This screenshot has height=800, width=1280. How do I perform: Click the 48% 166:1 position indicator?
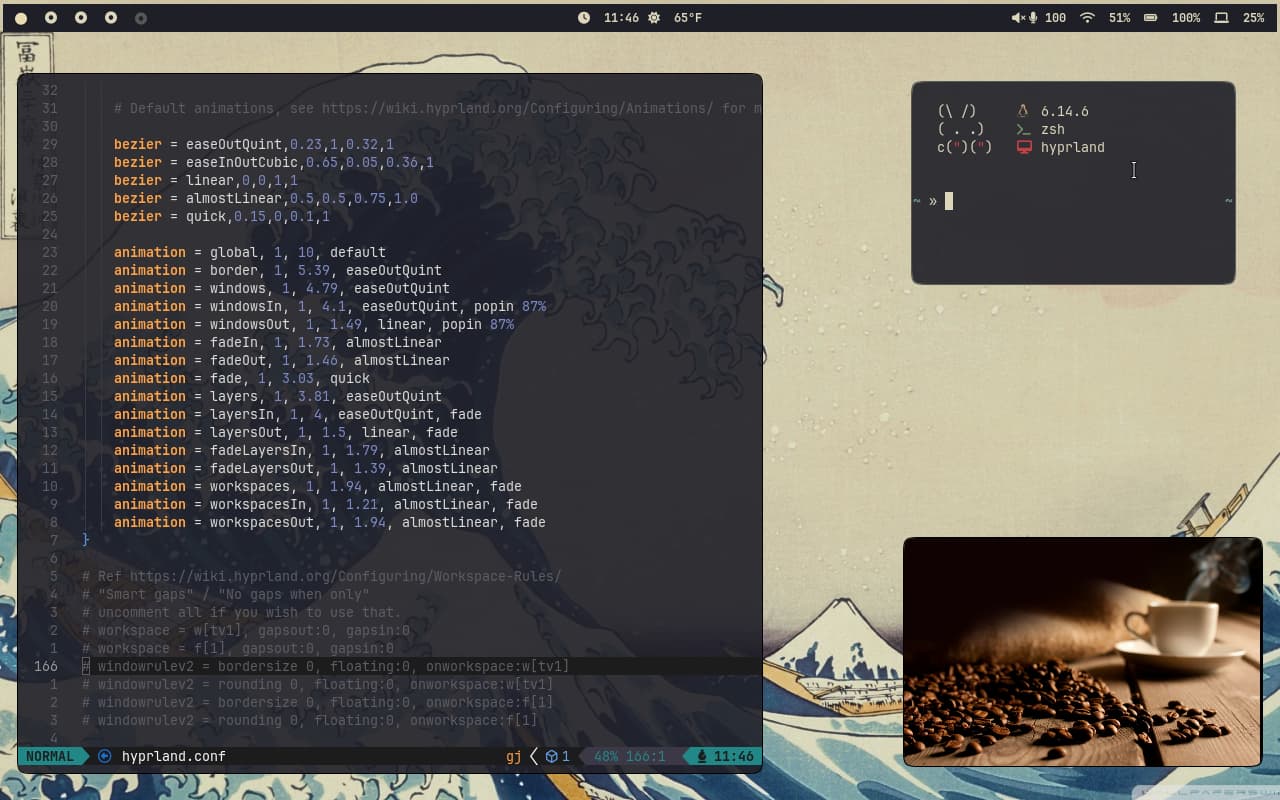point(629,756)
